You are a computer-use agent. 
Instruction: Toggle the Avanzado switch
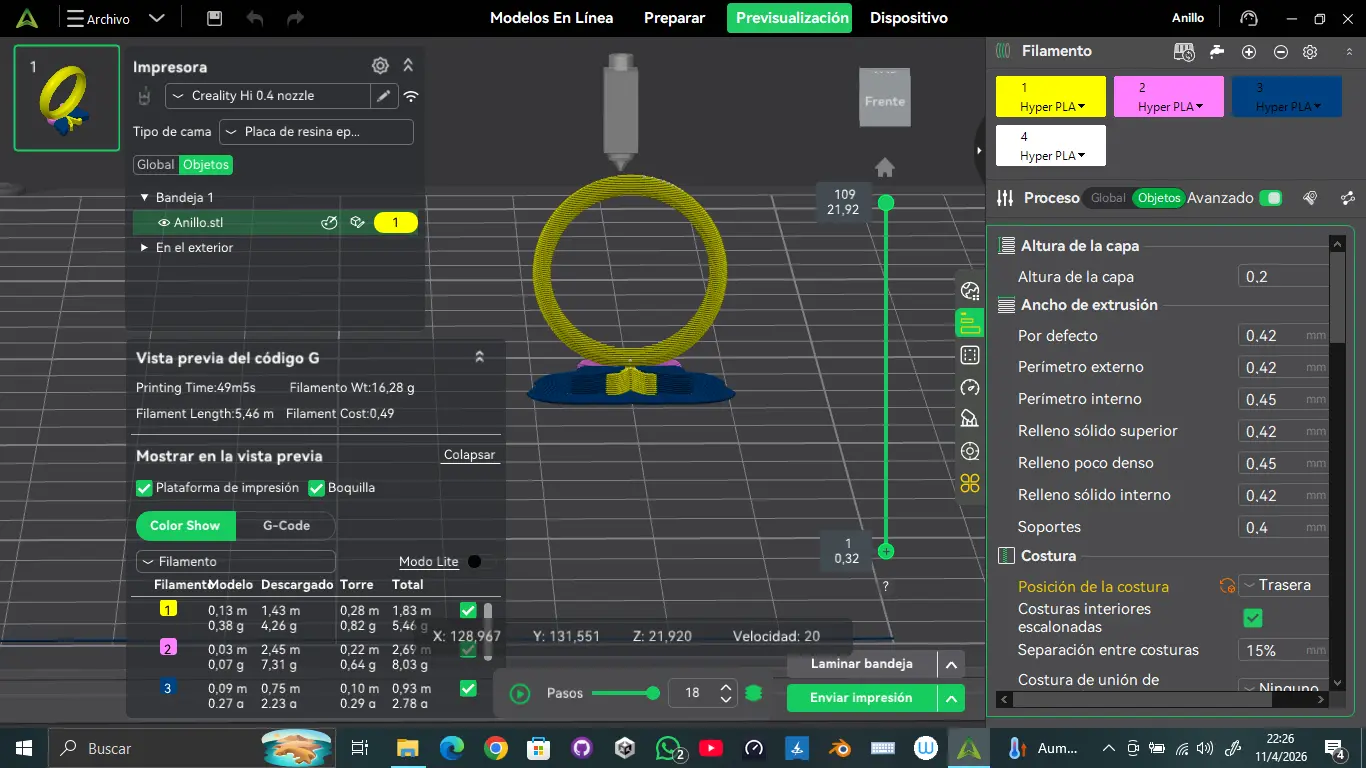1270,198
